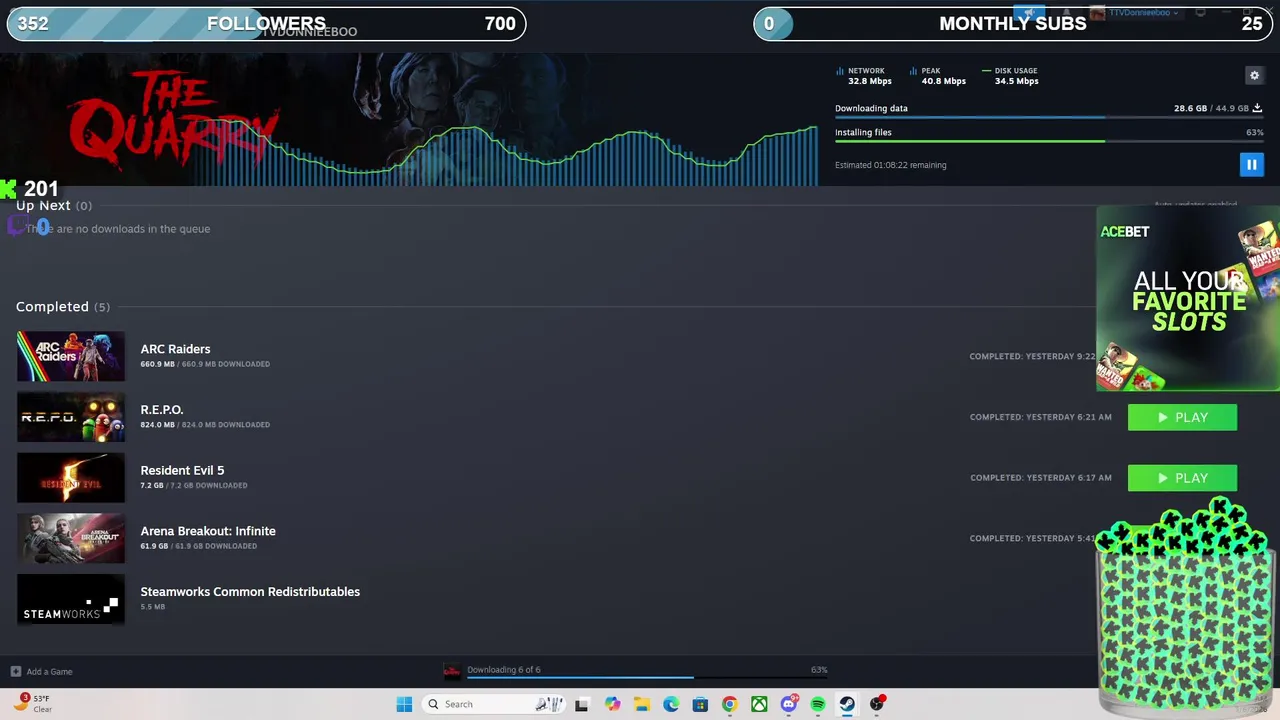Click Up Next section header

click(54, 205)
